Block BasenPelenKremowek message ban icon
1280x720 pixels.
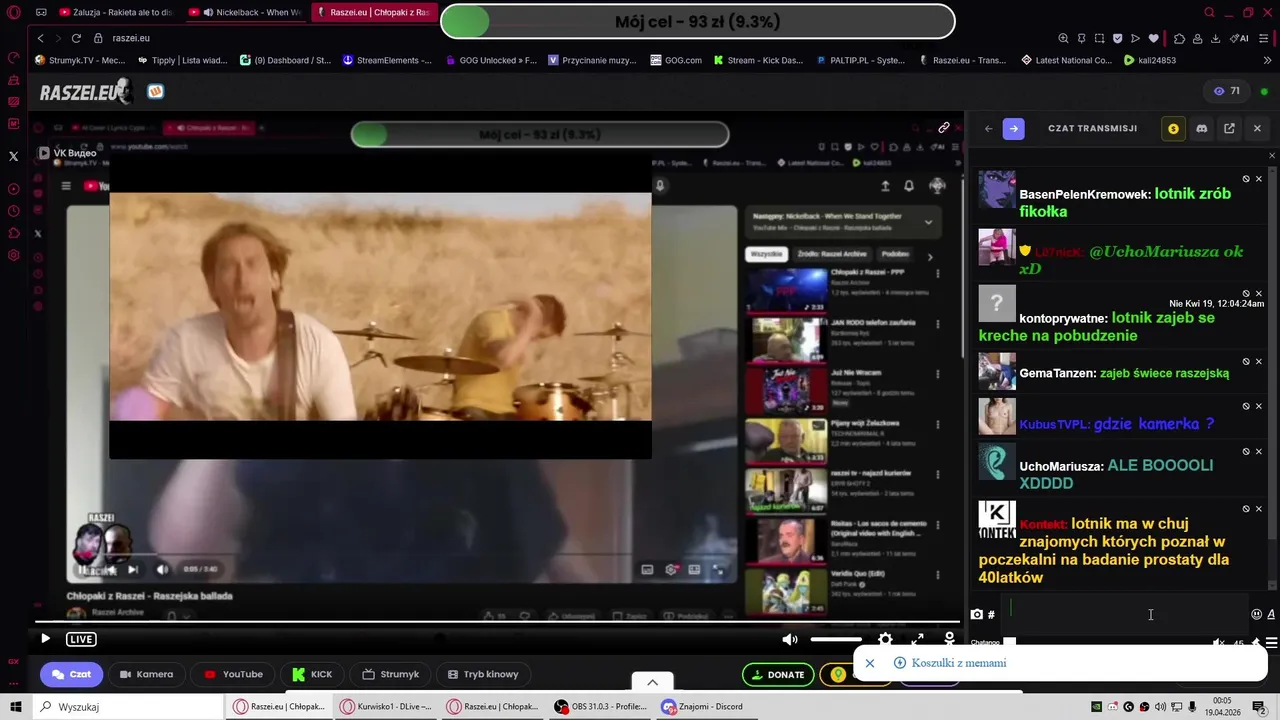[1246, 179]
